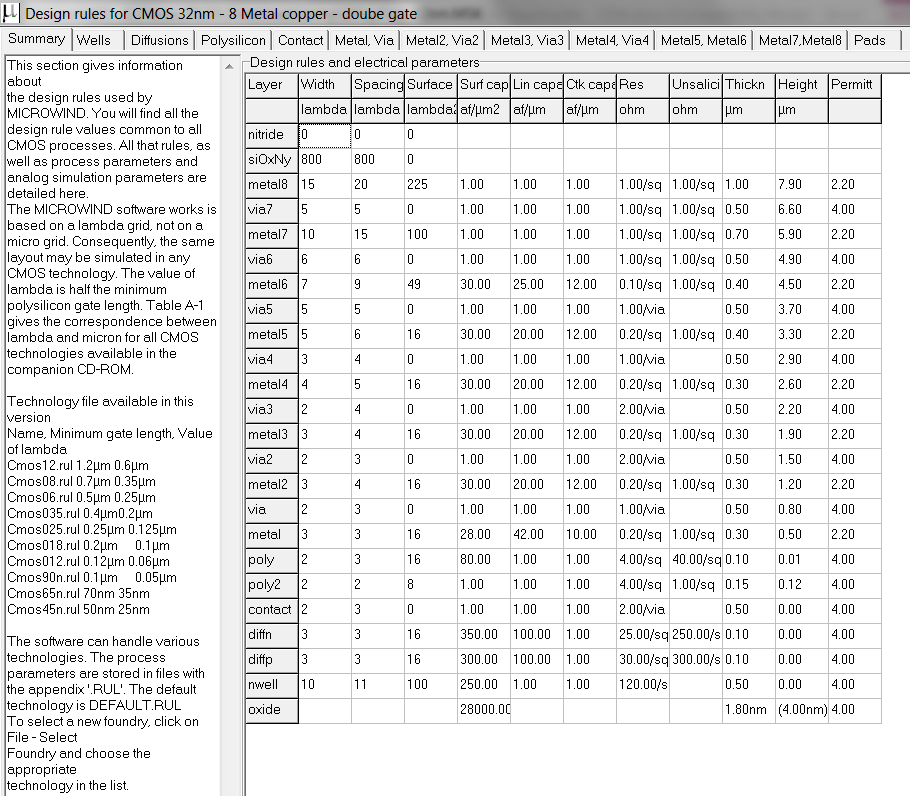This screenshot has width=910, height=796.
Task: Click diffn Surf cap value 350.00
Action: 483,634
